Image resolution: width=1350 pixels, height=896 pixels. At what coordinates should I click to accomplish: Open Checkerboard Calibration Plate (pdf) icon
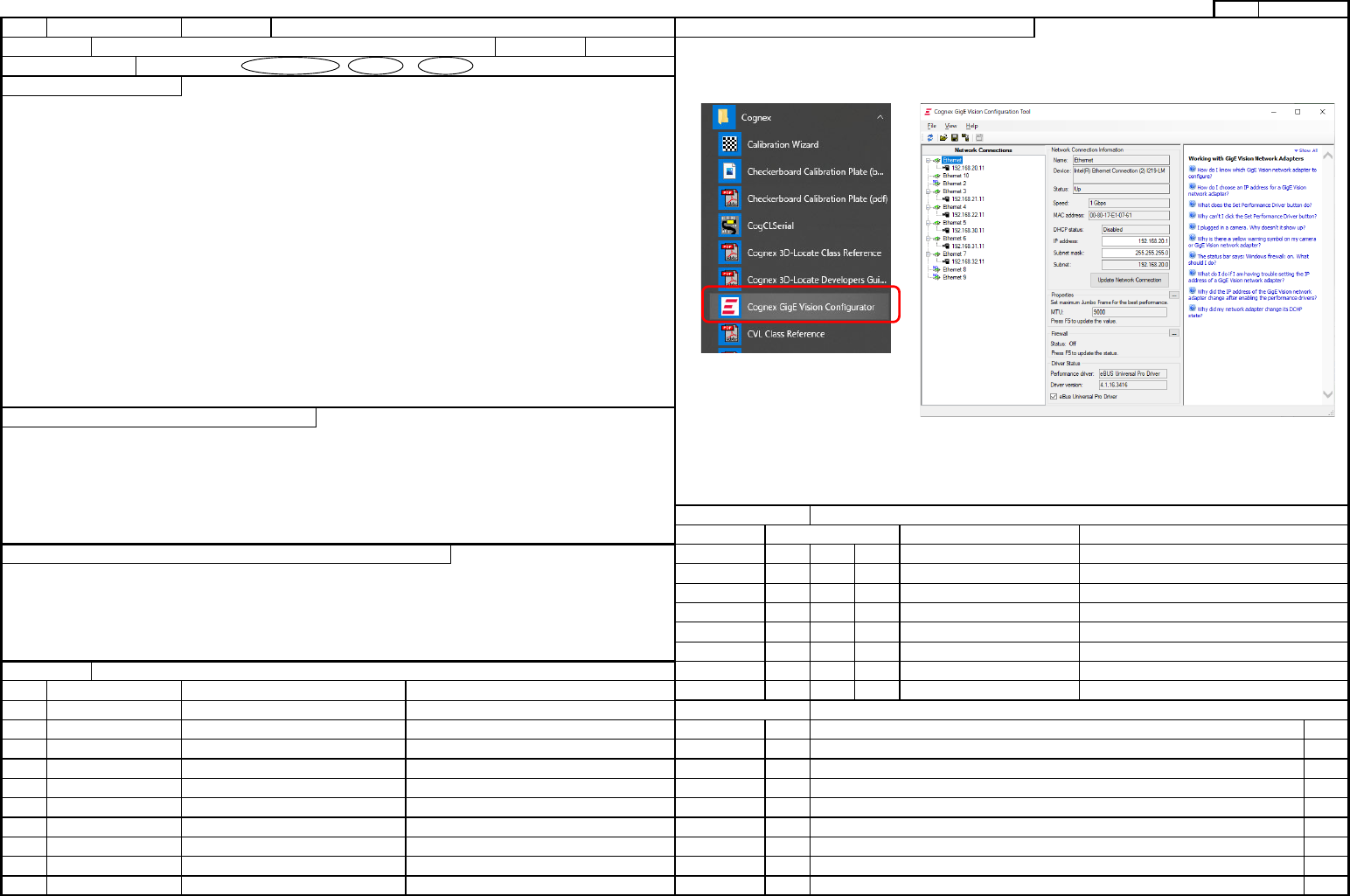tap(729, 198)
